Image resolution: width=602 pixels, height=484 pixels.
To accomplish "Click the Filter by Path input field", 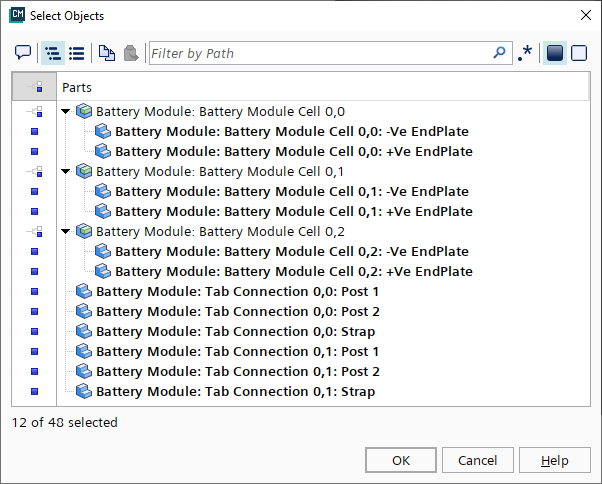I will coord(320,53).
